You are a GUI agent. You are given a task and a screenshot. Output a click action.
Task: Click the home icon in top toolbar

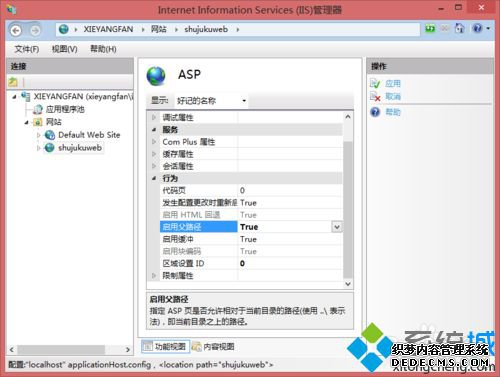[x=460, y=28]
